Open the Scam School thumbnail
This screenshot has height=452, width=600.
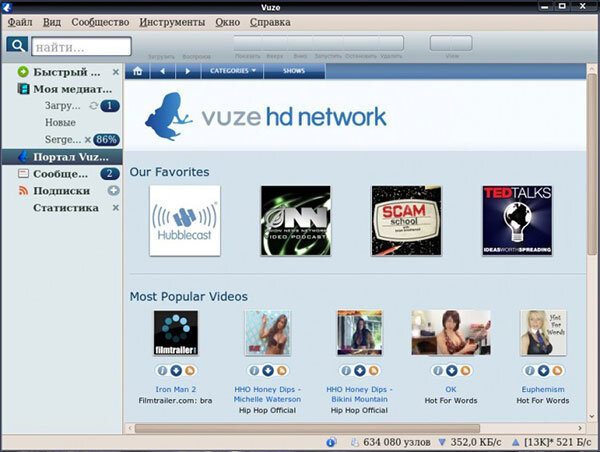[x=406, y=220]
